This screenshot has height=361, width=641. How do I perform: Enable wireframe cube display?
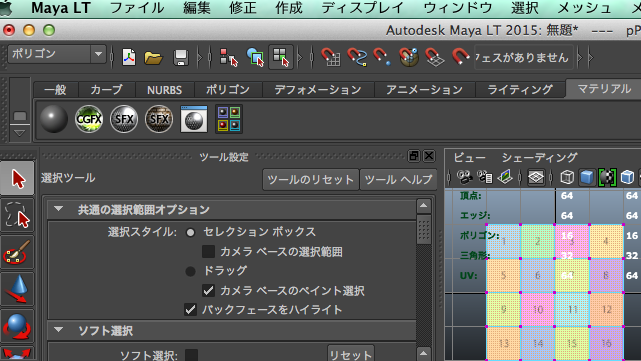(567, 177)
